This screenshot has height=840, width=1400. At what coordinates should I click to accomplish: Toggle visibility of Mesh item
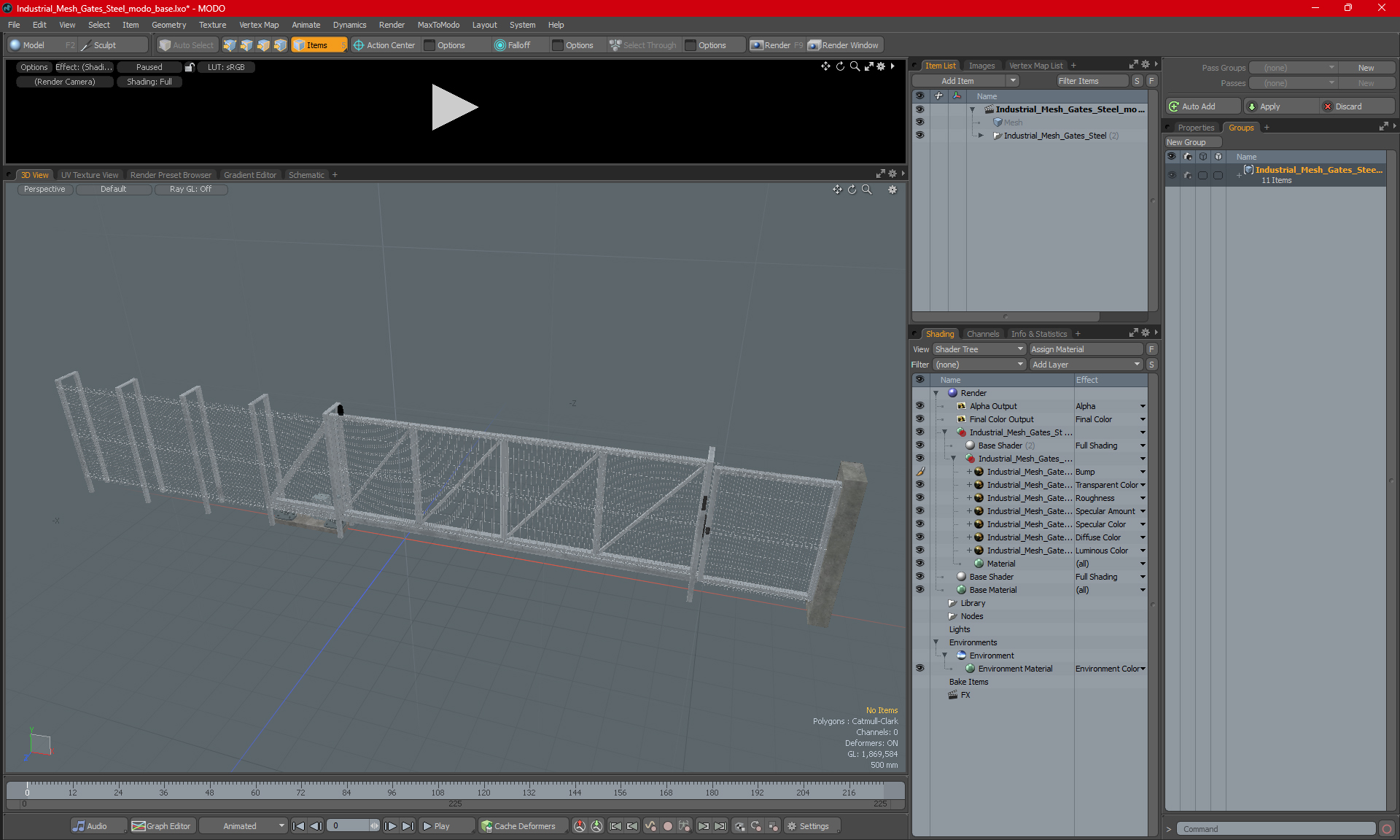[919, 122]
